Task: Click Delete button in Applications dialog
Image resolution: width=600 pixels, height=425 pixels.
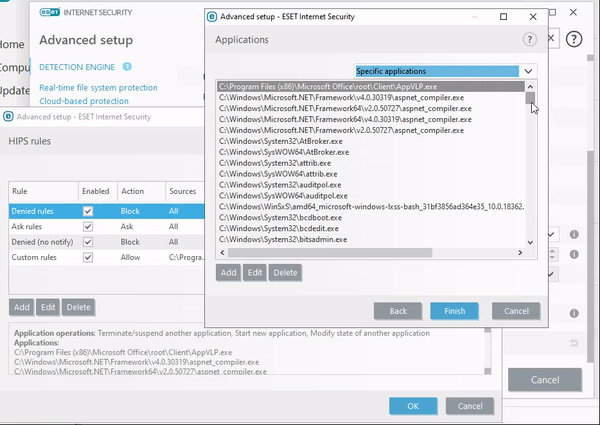Action: 285,273
